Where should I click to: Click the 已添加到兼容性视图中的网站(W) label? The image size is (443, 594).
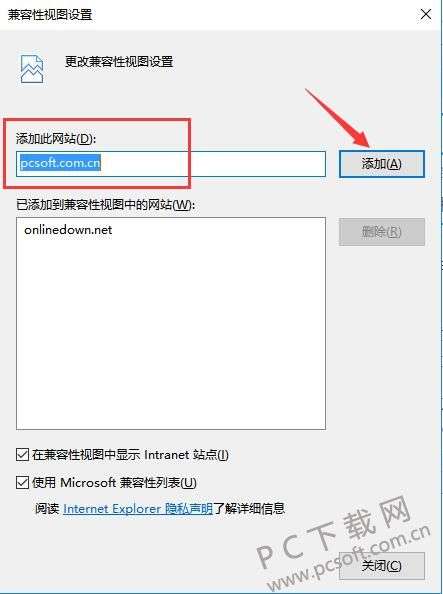click(x=105, y=205)
